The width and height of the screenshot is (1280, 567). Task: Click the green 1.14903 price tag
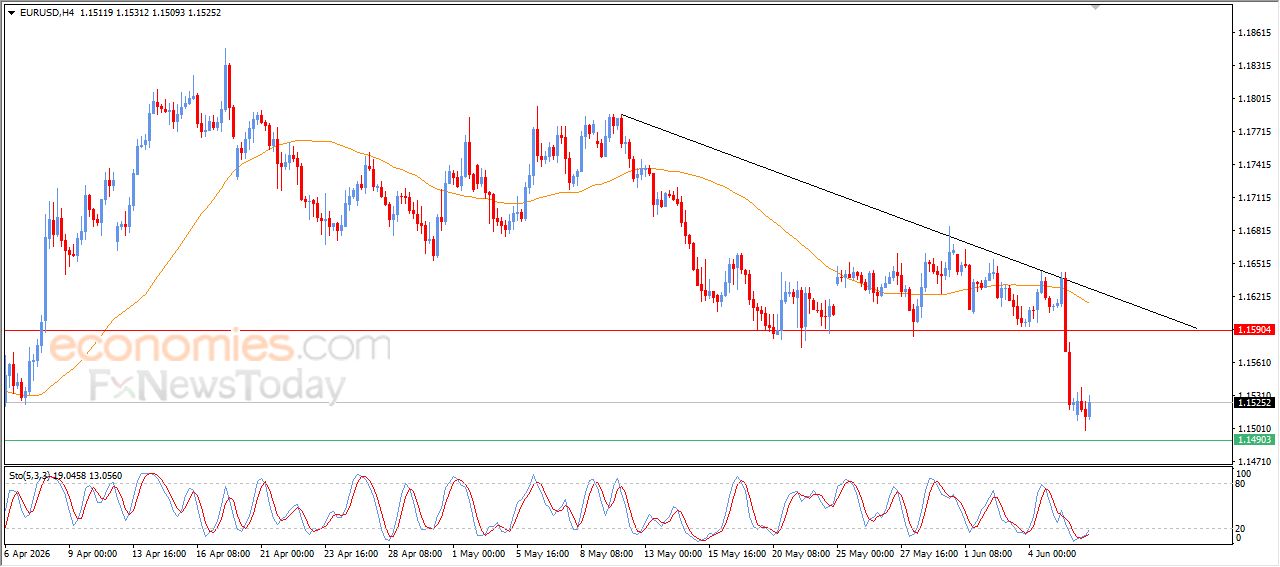1253,440
